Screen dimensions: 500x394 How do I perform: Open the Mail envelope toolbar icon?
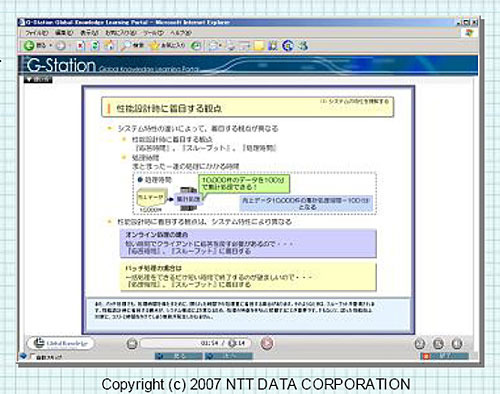tap(214, 46)
